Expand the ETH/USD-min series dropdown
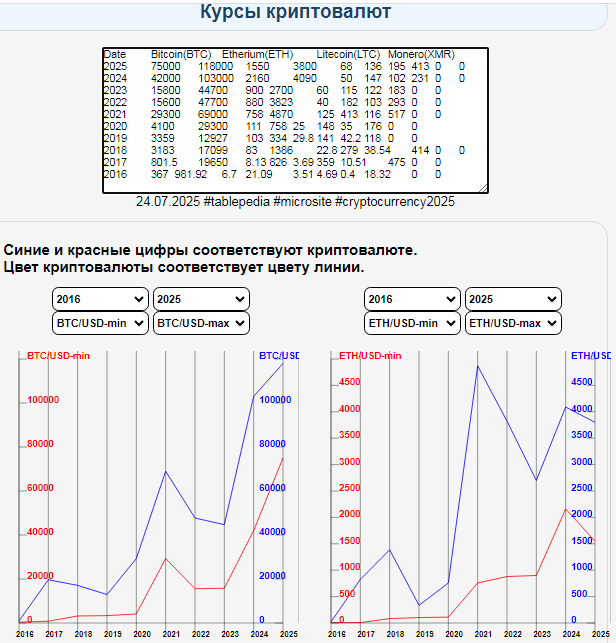The image size is (616, 643). [412, 323]
